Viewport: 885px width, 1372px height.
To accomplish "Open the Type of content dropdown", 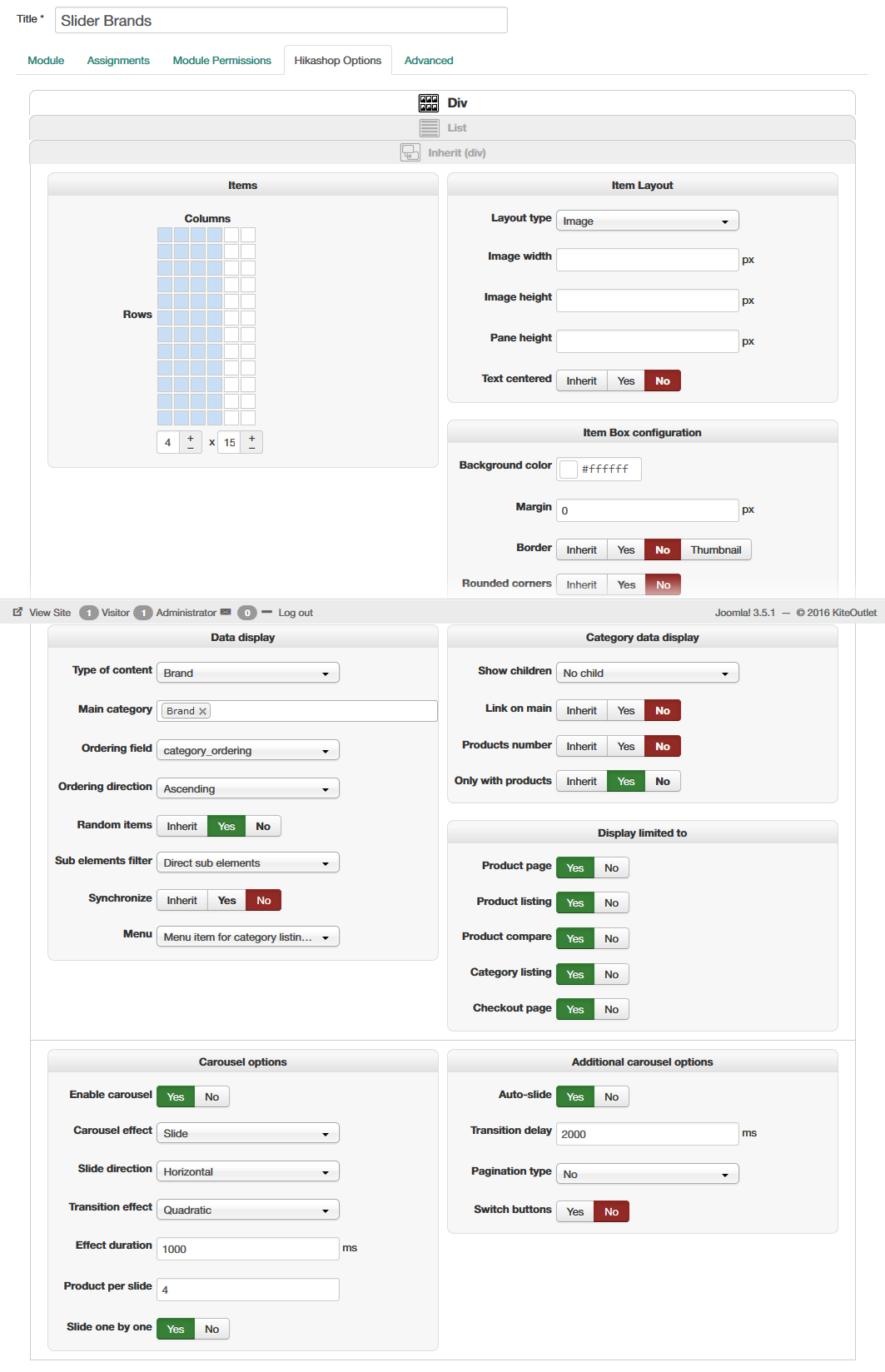I will coord(248,673).
